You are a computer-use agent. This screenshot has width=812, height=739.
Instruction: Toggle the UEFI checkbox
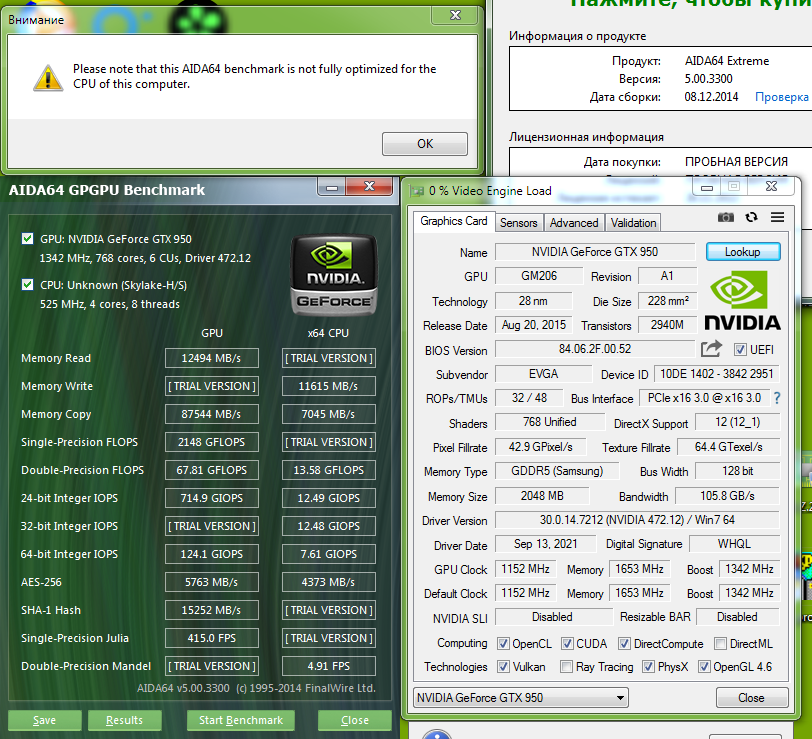pyautogui.click(x=740, y=350)
